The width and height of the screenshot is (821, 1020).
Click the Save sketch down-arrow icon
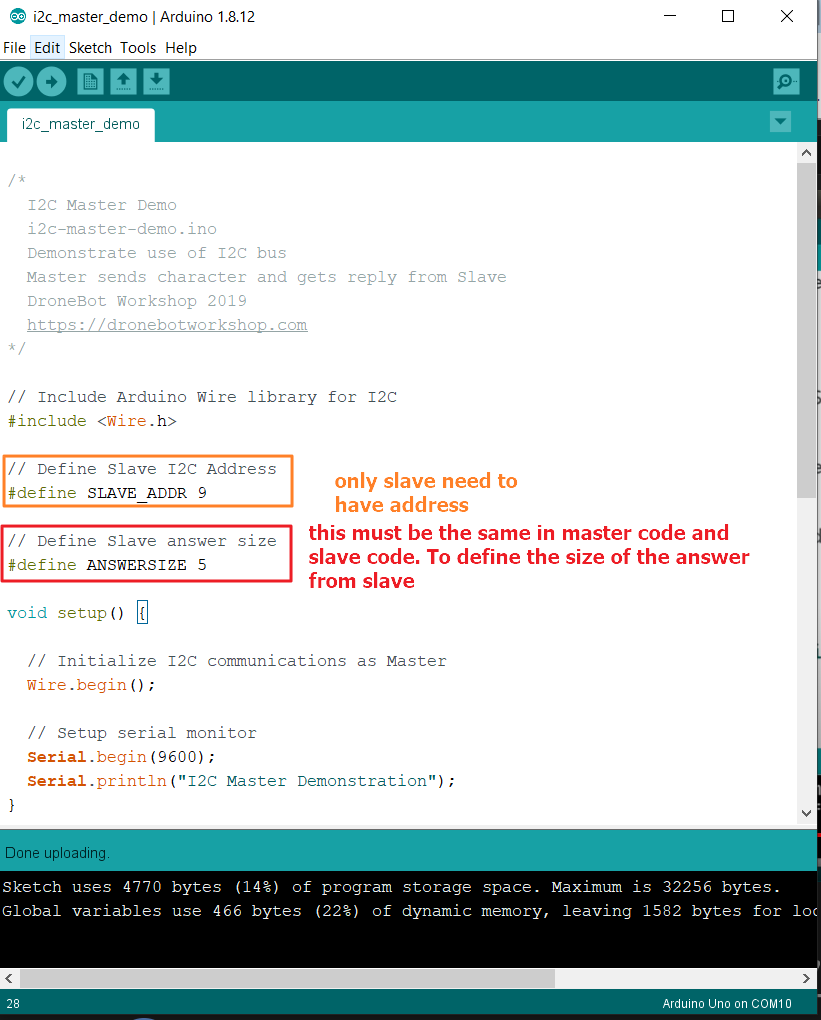click(x=156, y=82)
